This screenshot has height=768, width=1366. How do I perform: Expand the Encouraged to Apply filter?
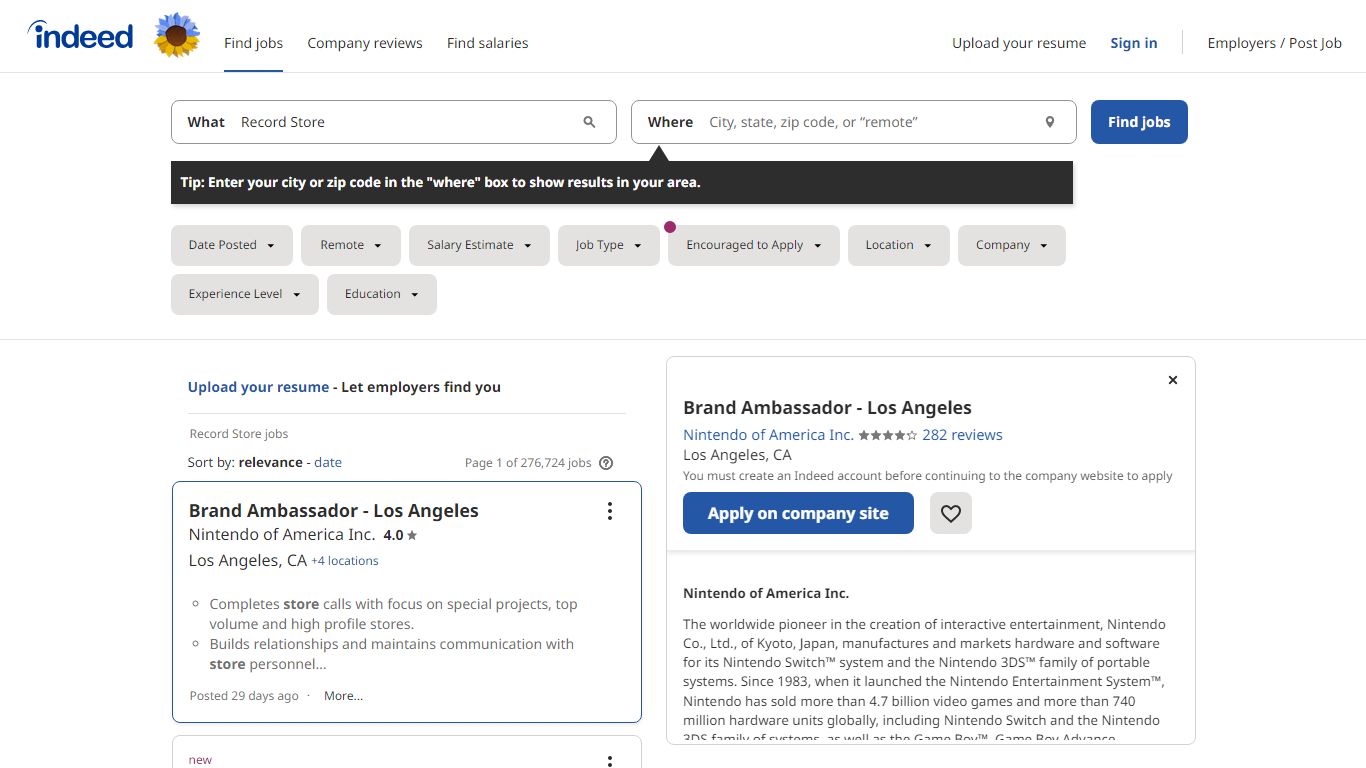[754, 245]
